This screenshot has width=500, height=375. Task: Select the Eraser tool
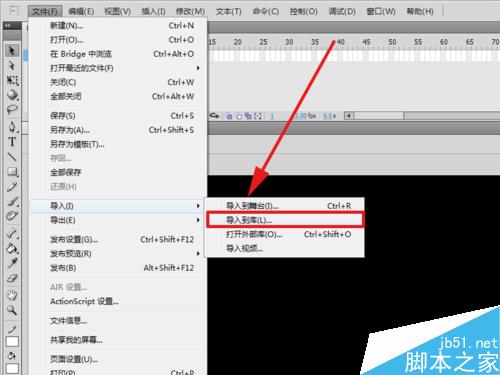(x=12, y=278)
